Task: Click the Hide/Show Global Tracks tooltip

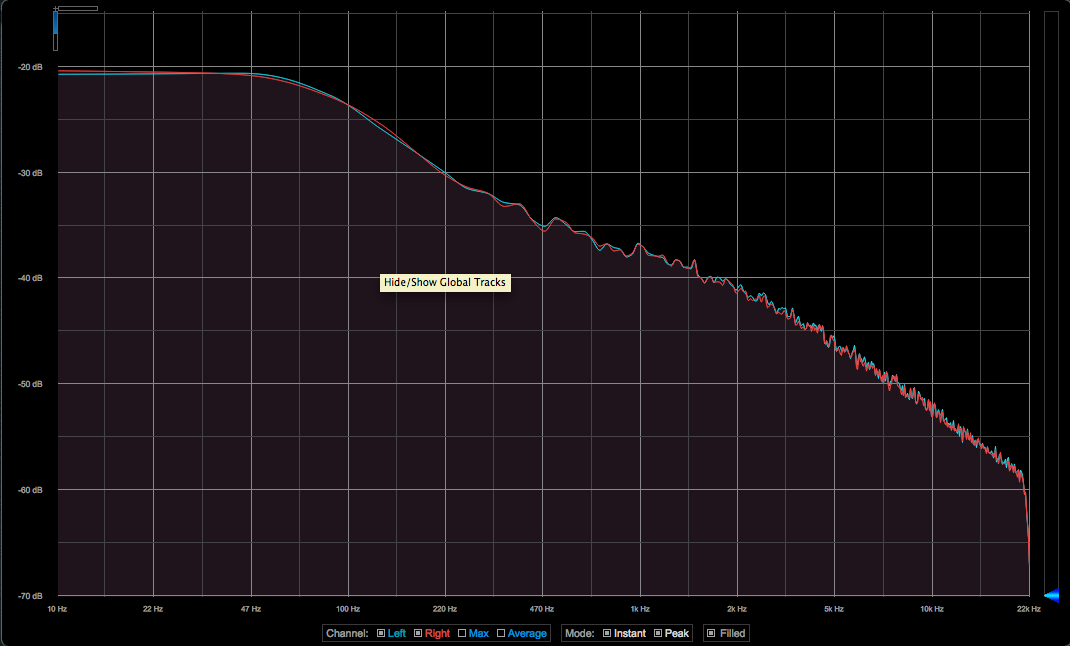Action: pyautogui.click(x=445, y=282)
